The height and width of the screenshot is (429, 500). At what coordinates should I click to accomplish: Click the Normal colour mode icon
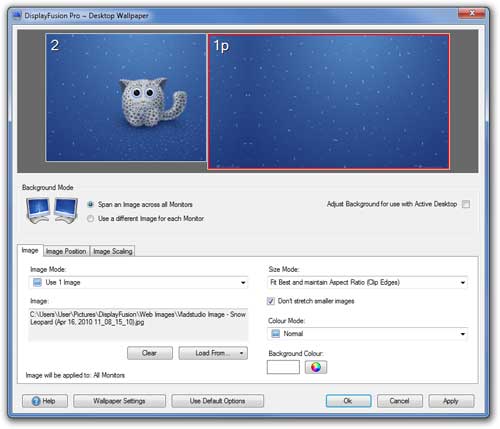coord(275,334)
